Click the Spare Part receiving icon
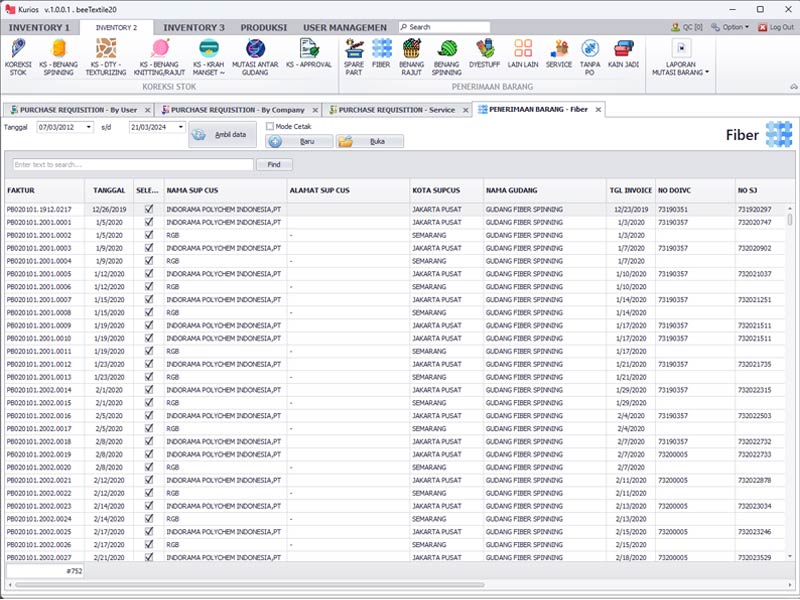800x600 pixels. click(353, 52)
